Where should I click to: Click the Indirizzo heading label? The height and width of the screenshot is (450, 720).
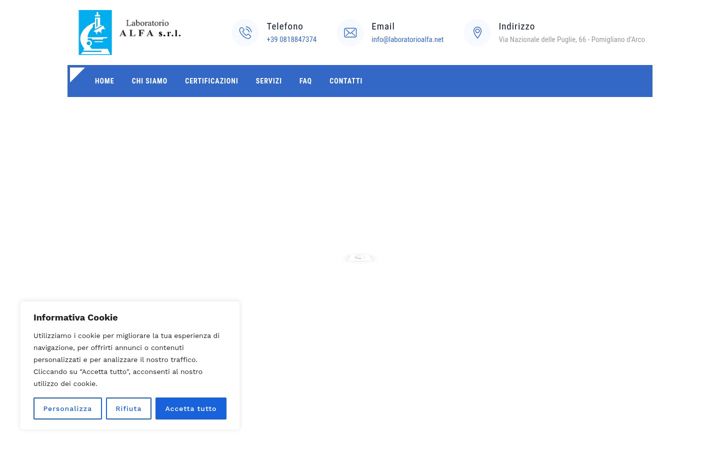[x=517, y=26]
